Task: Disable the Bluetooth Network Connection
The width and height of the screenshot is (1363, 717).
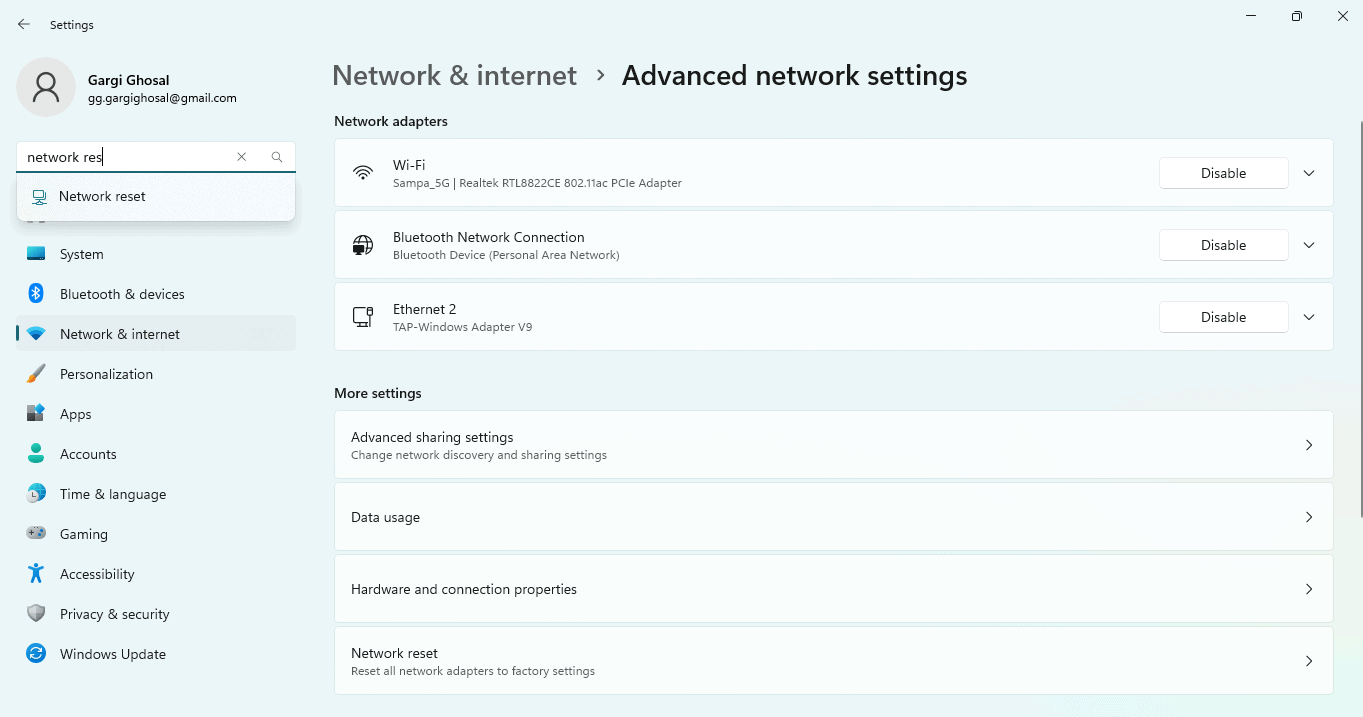Action: point(1223,245)
